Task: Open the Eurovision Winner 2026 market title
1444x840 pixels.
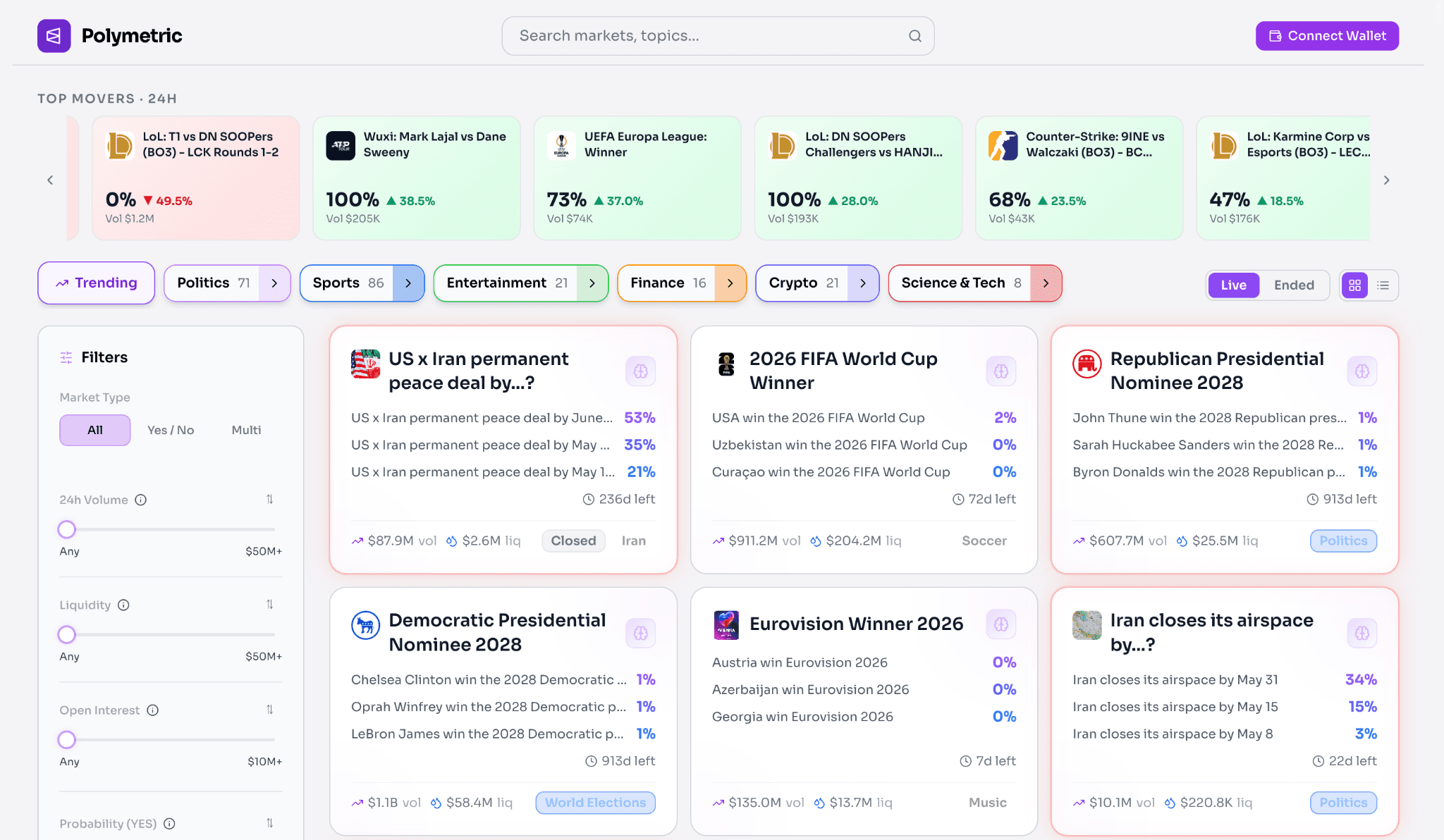Action: point(856,624)
